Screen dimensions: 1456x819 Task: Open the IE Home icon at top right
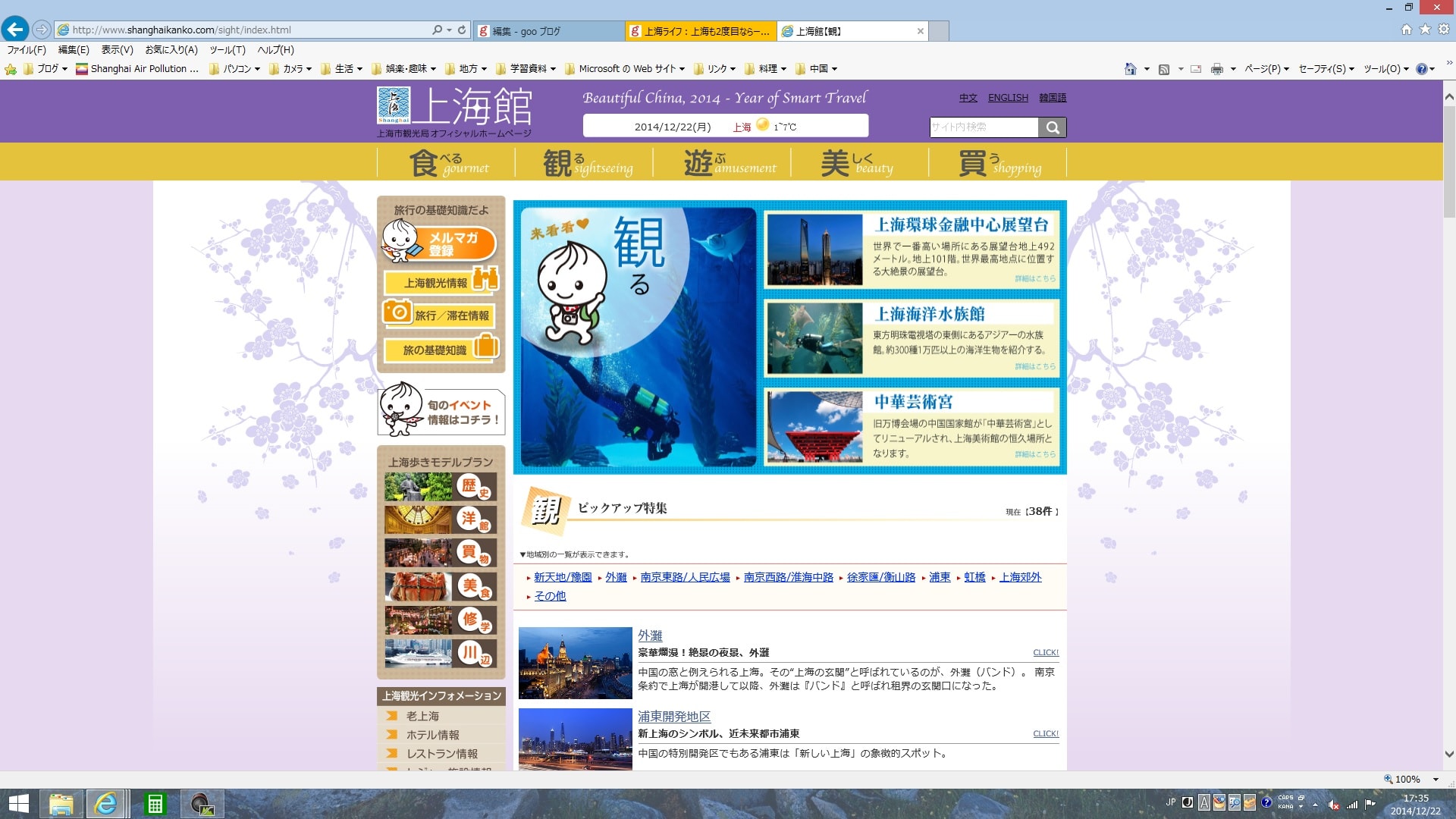(x=1407, y=30)
